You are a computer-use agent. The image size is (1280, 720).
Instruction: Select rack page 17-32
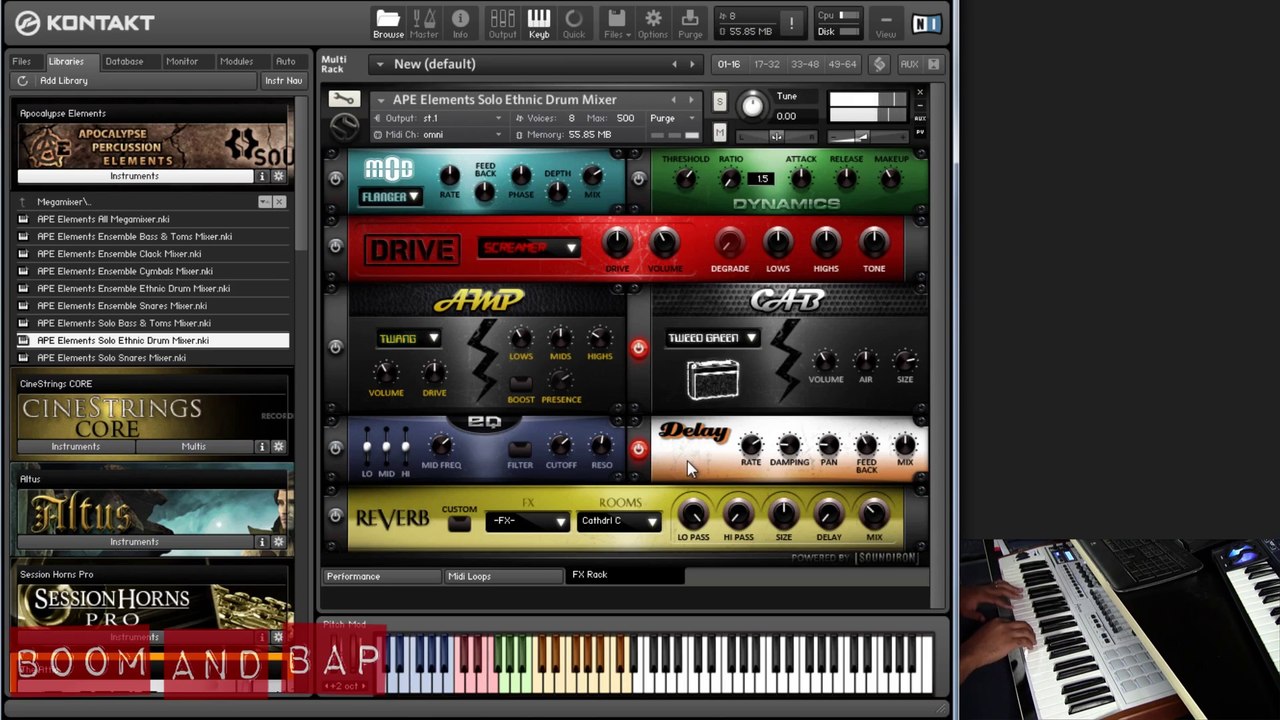pyautogui.click(x=767, y=64)
